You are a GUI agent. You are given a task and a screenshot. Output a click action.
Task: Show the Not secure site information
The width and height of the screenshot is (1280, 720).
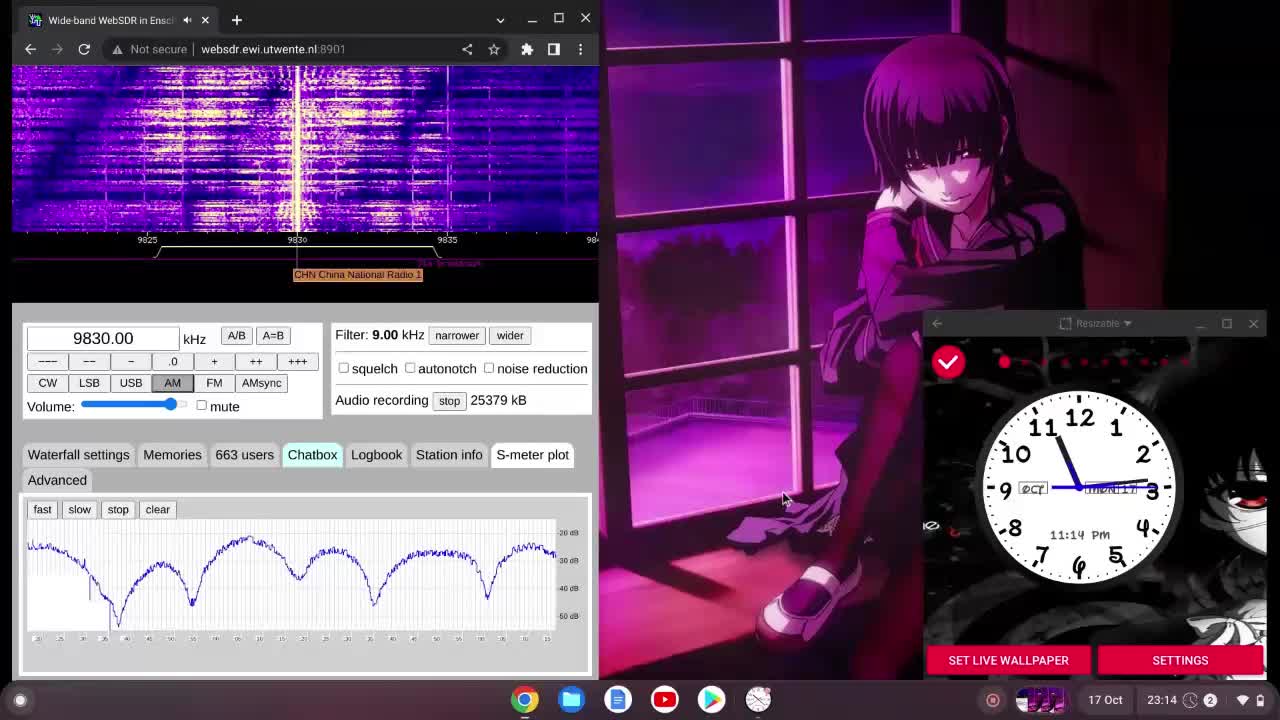tap(149, 49)
